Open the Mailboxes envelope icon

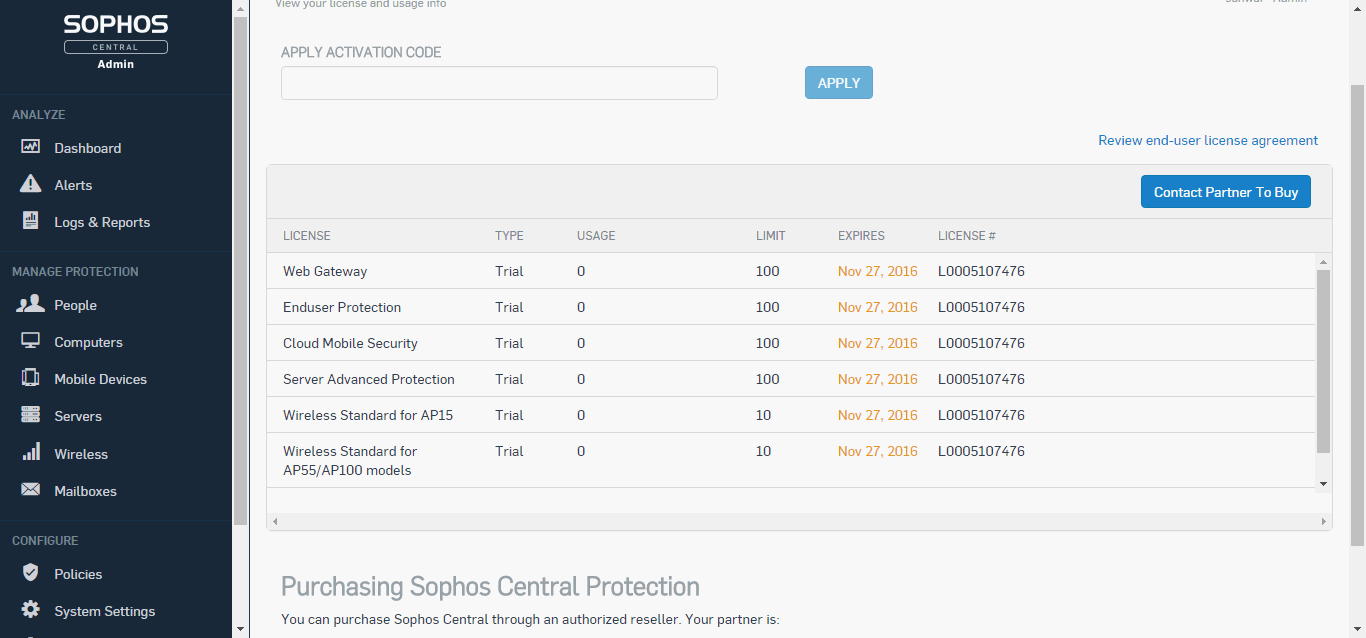(x=30, y=490)
